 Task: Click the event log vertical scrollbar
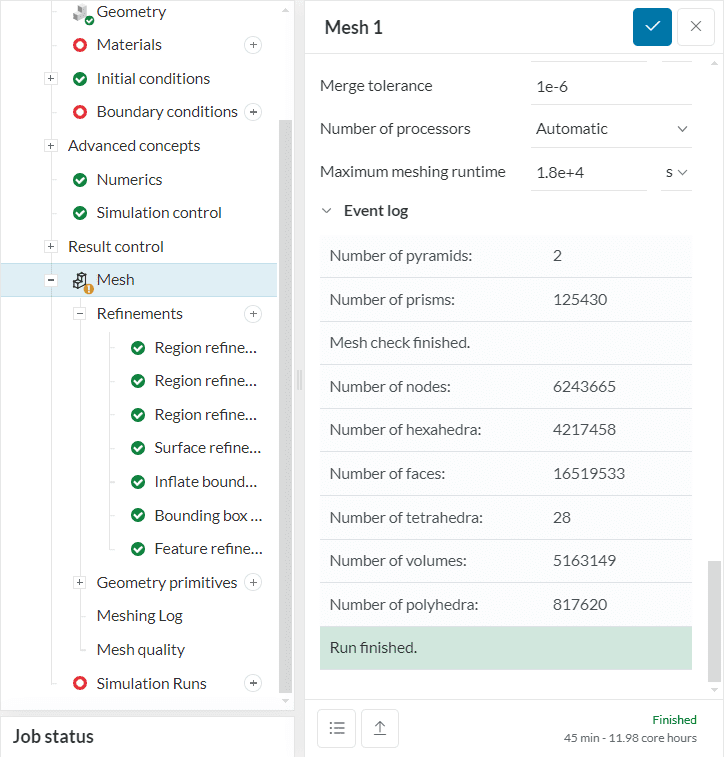click(713, 620)
